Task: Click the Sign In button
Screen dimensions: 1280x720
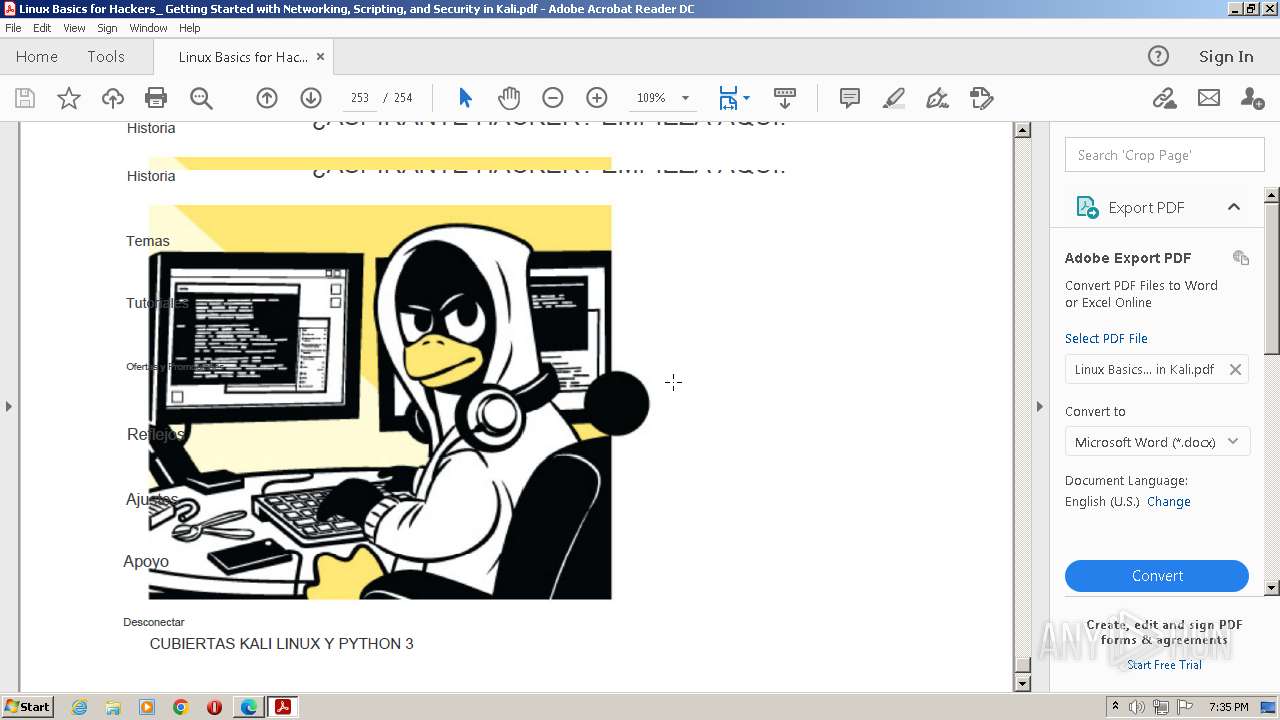Action: (x=1226, y=57)
